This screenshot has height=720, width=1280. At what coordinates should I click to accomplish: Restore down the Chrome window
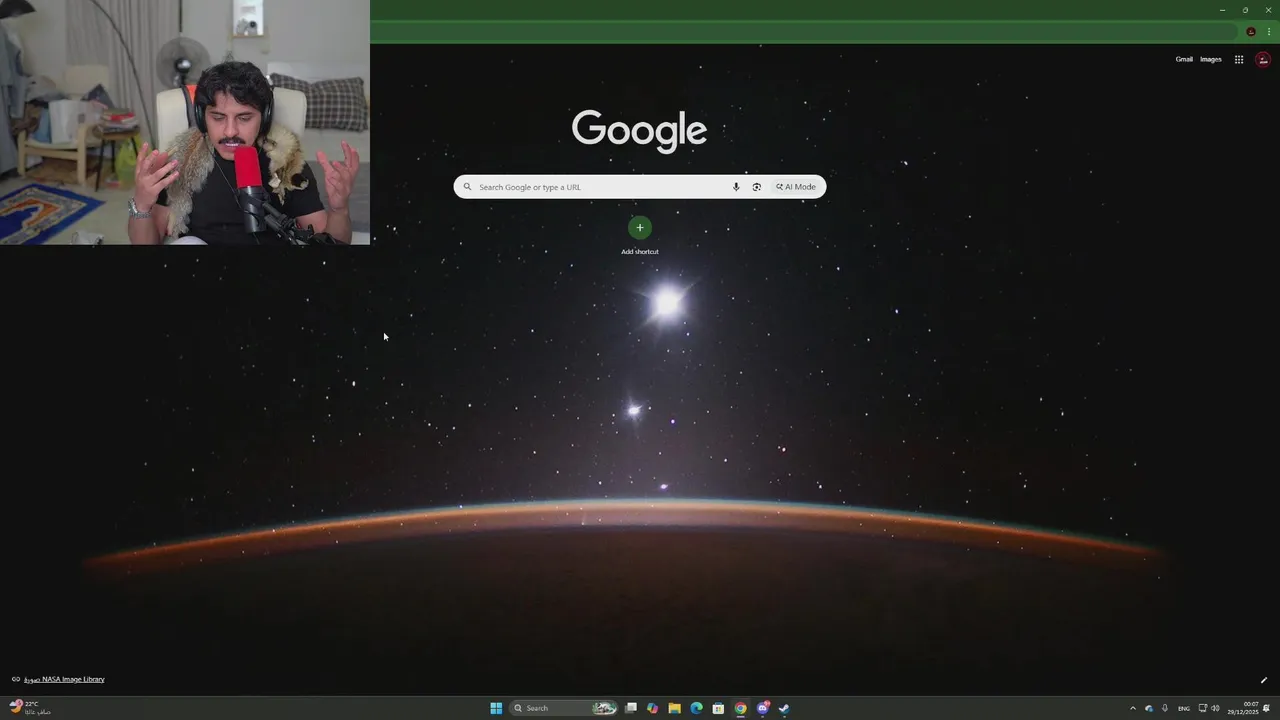coord(1245,10)
